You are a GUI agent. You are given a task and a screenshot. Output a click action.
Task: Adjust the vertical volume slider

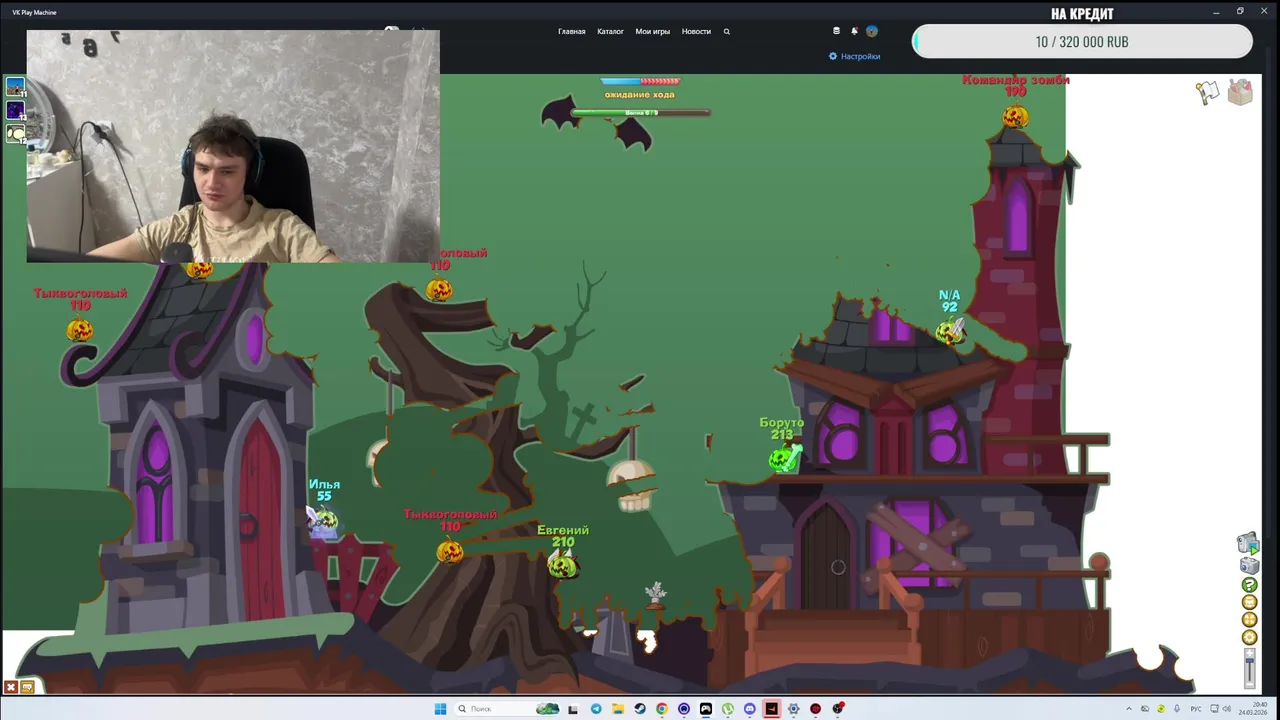(x=1249, y=667)
